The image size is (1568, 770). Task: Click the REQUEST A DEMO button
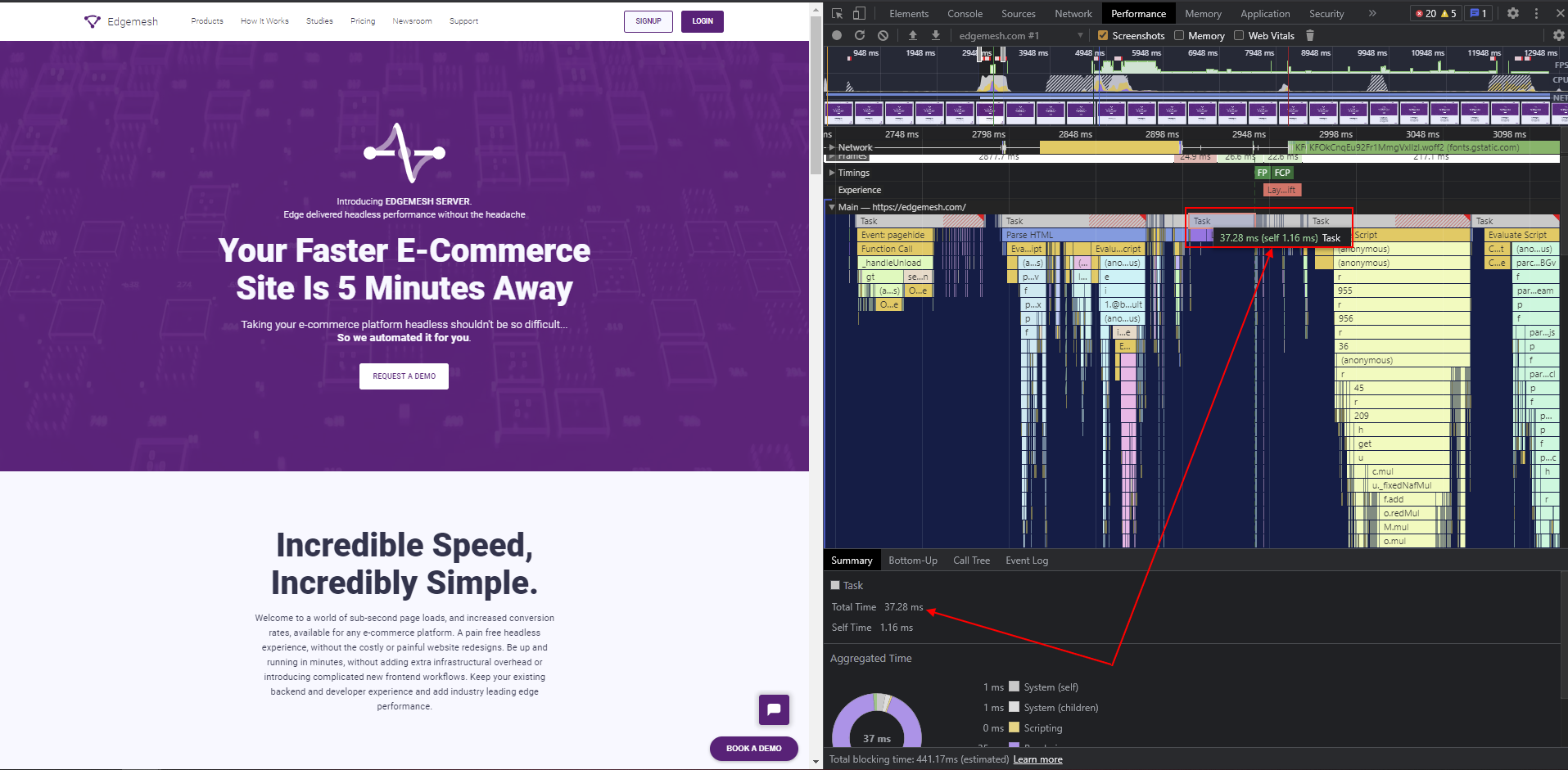[x=404, y=376]
